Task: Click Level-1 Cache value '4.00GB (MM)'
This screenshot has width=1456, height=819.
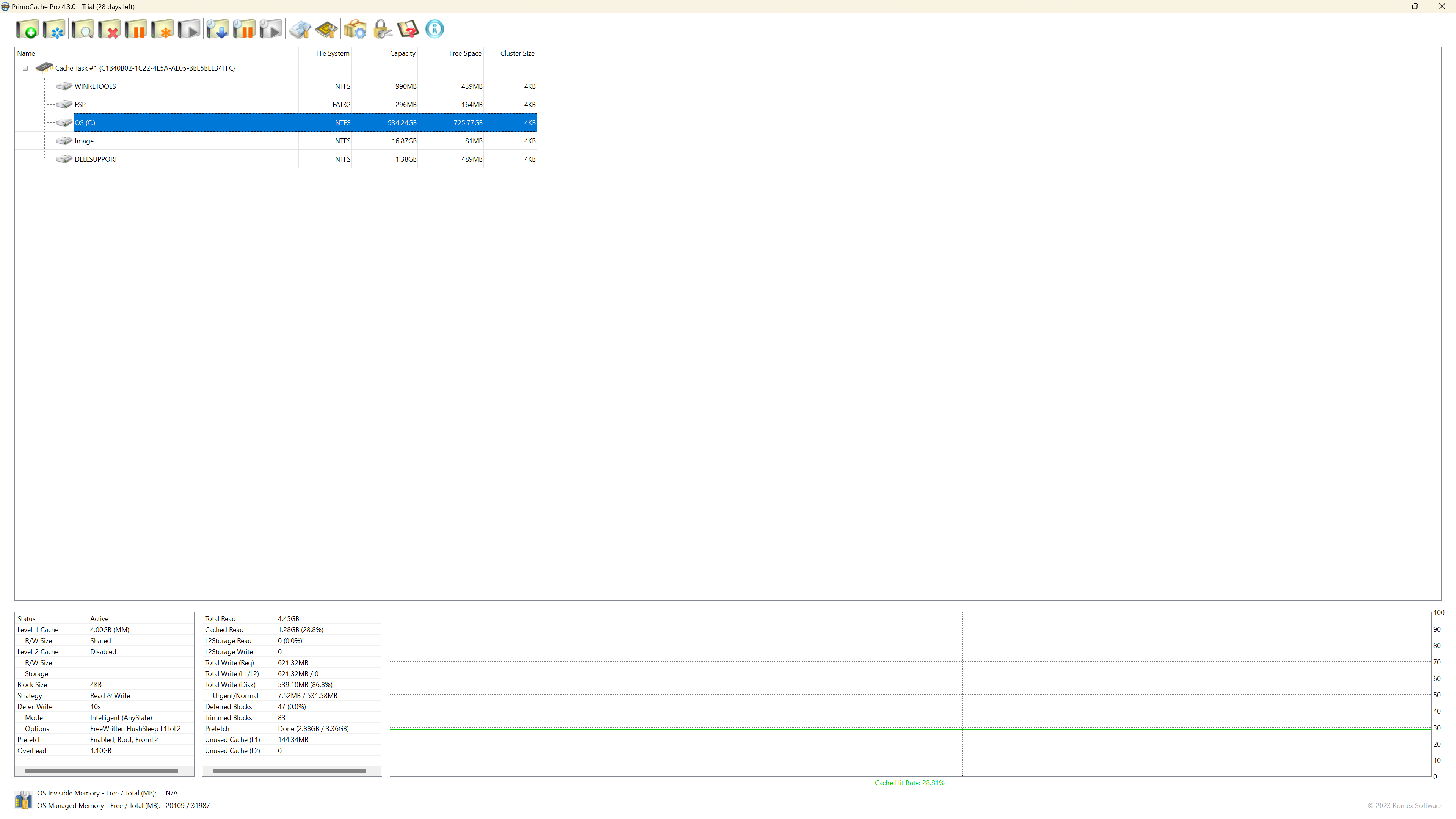Action: coord(110,630)
